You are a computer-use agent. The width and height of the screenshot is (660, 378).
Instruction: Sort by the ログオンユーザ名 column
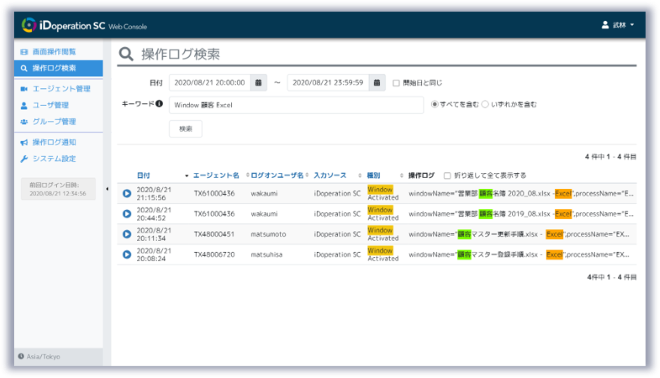point(277,175)
